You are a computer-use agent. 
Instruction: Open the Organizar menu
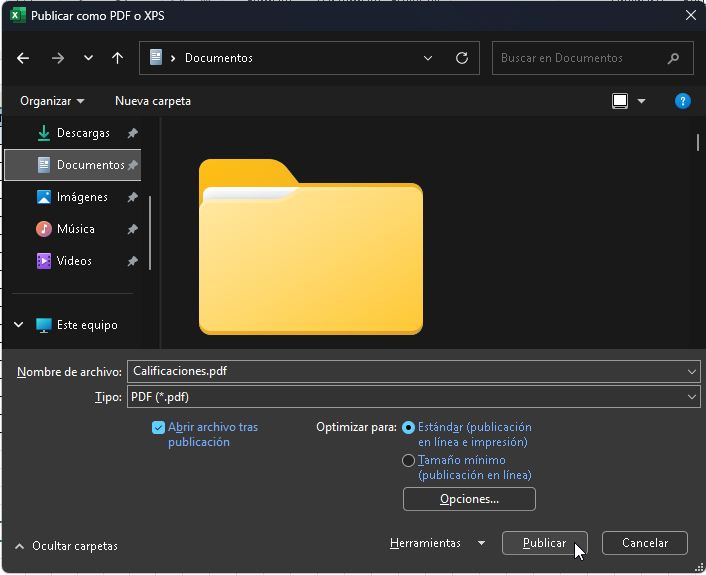pyautogui.click(x=52, y=101)
